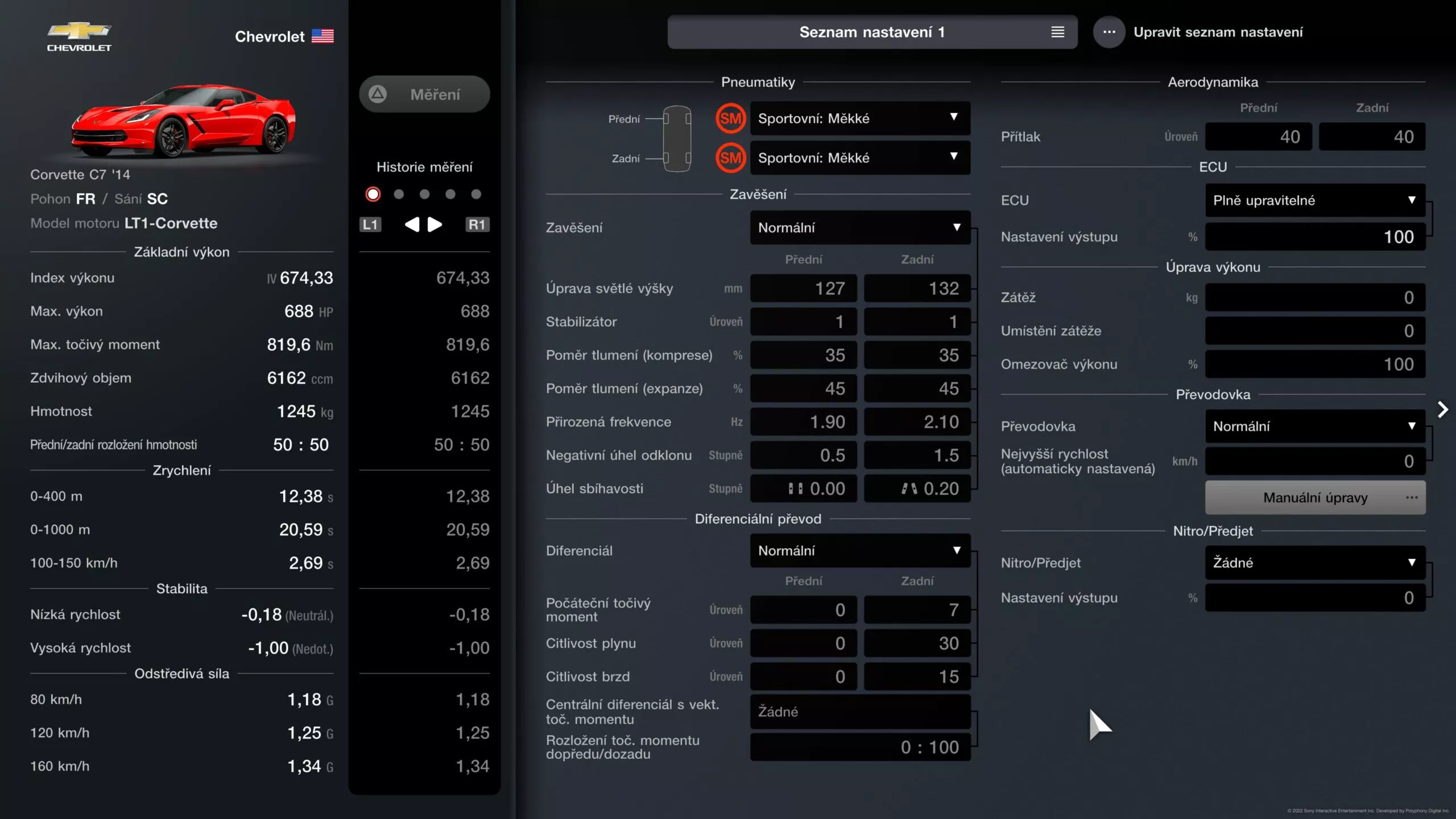Click the front SM tire compound icon
The image size is (1456, 819).
tap(731, 118)
